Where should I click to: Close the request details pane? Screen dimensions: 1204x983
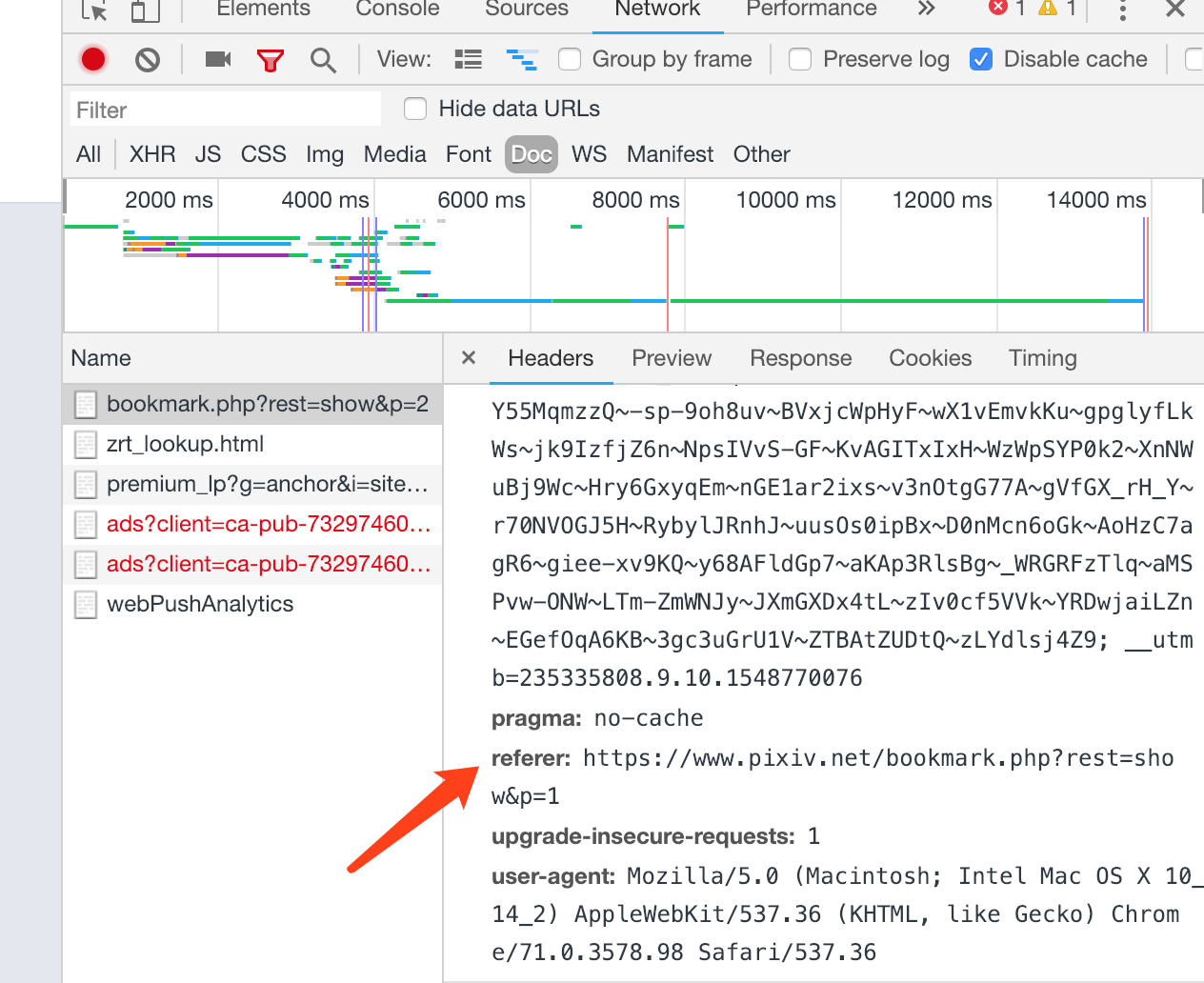pyautogui.click(x=469, y=357)
